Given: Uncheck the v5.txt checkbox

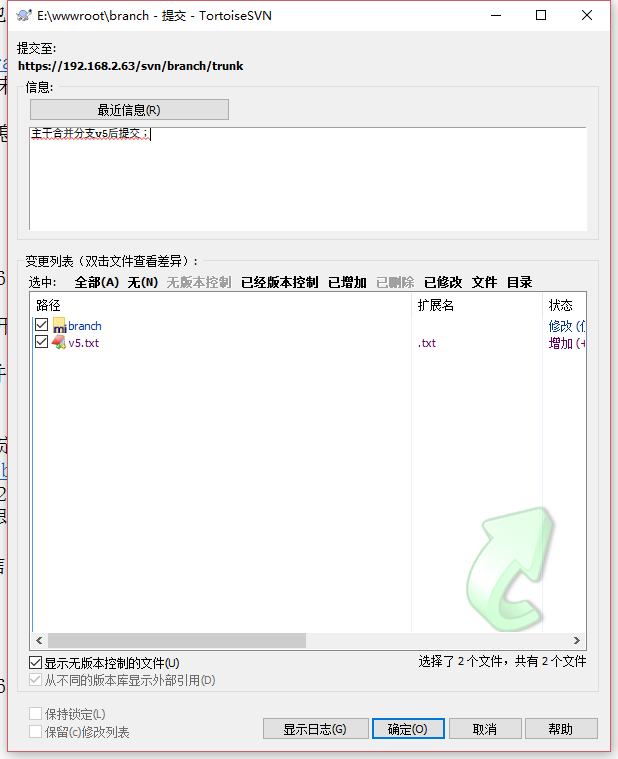Looking at the screenshot, I should tap(42, 342).
